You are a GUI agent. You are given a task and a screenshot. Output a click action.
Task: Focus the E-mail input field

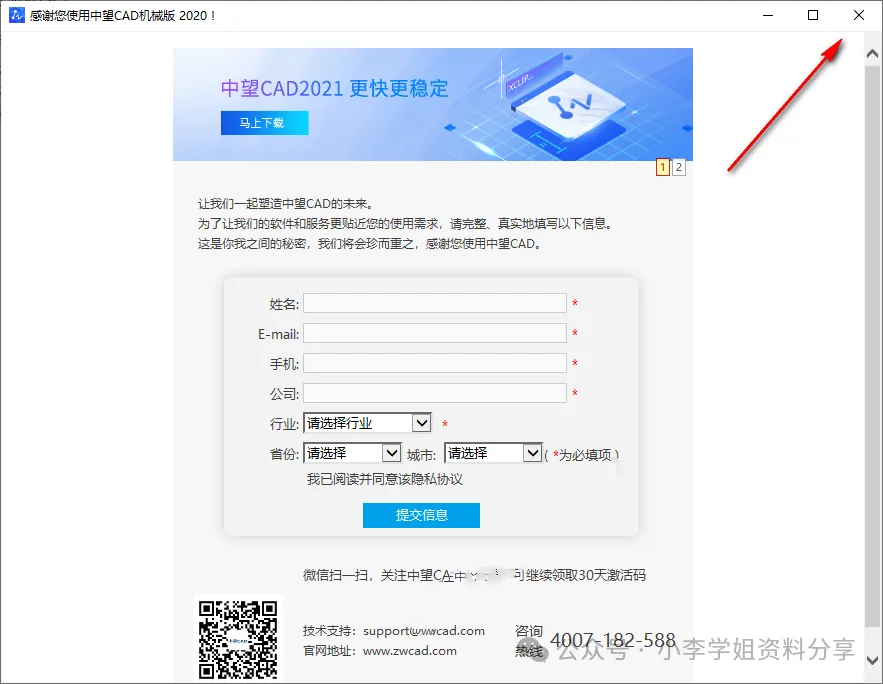(x=435, y=333)
